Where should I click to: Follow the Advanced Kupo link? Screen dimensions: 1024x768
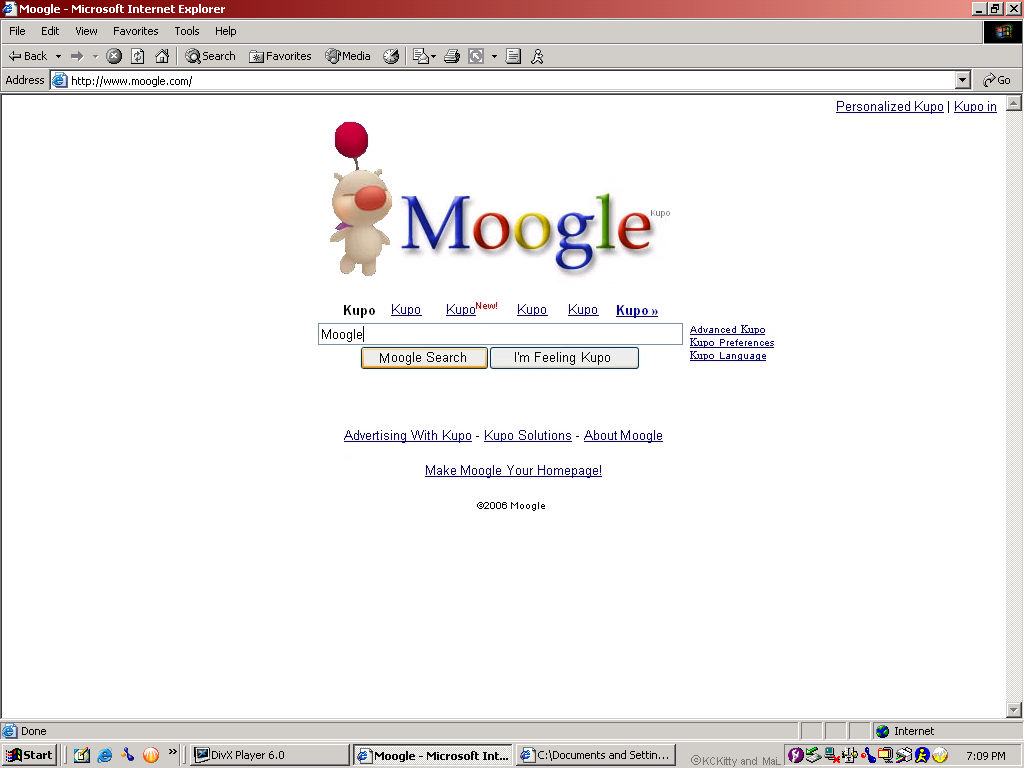[x=727, y=330]
